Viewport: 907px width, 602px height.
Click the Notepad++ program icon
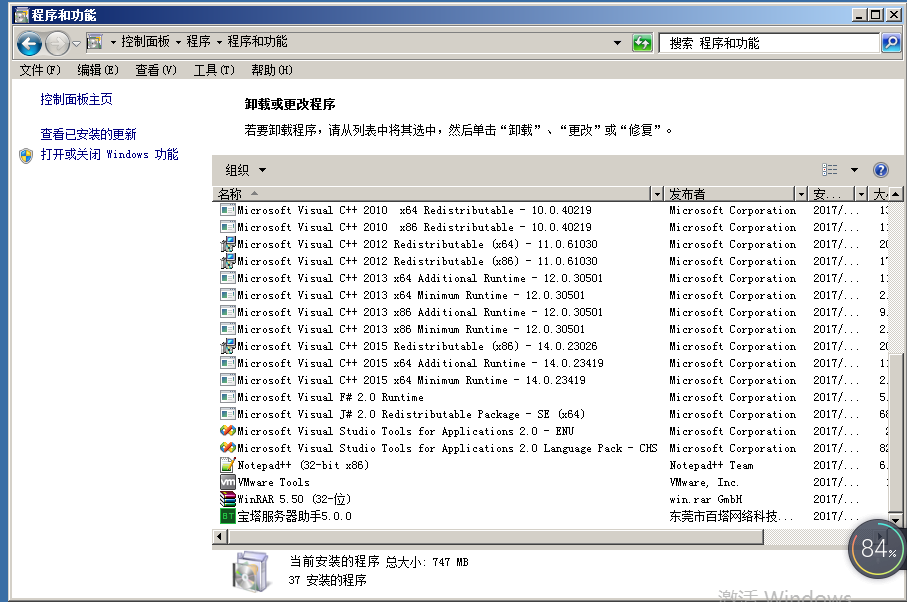click(228, 464)
